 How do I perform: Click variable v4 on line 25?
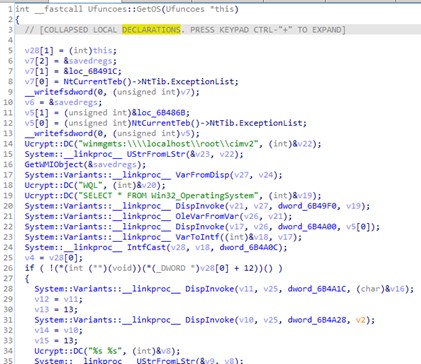pyautogui.click(x=29, y=258)
